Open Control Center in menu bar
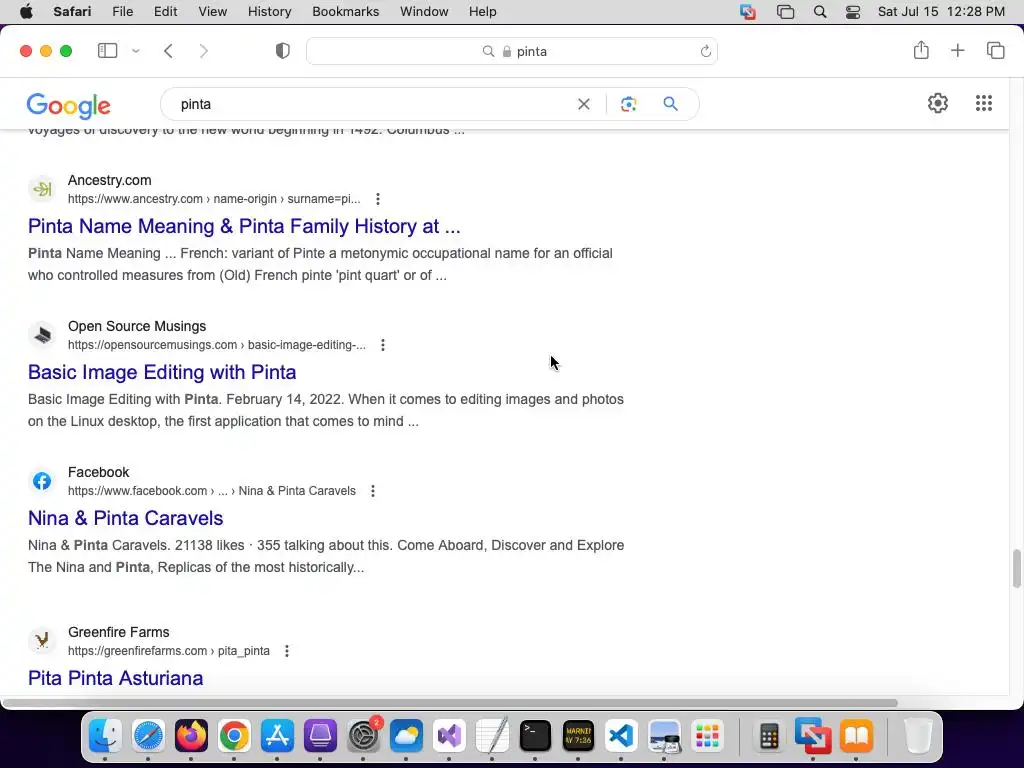This screenshot has width=1024, height=768. coord(853,12)
